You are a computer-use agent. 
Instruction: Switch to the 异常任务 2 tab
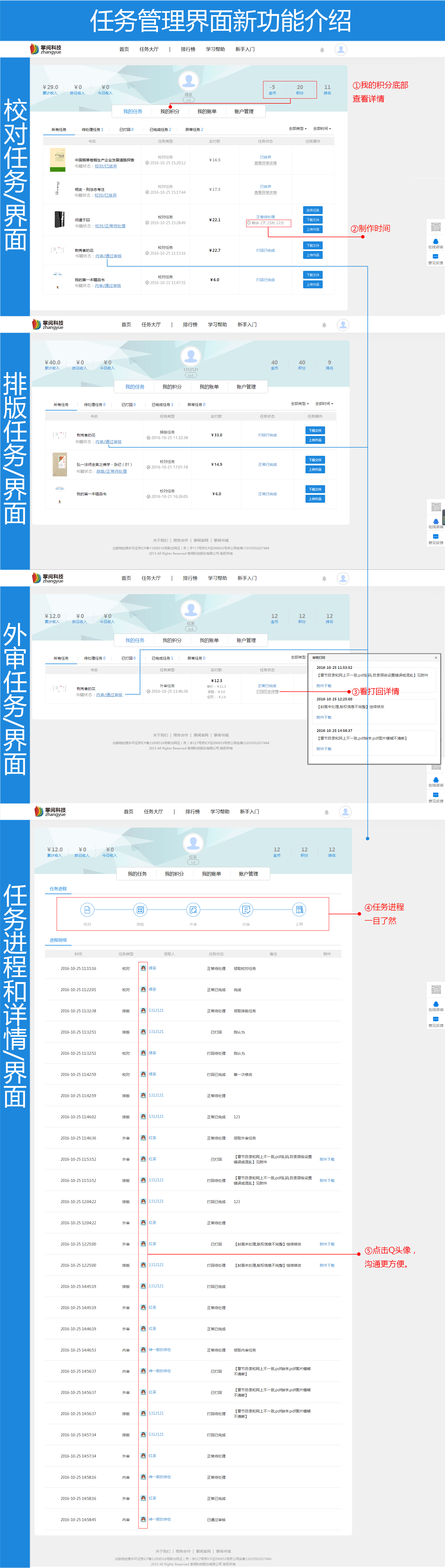point(194,130)
